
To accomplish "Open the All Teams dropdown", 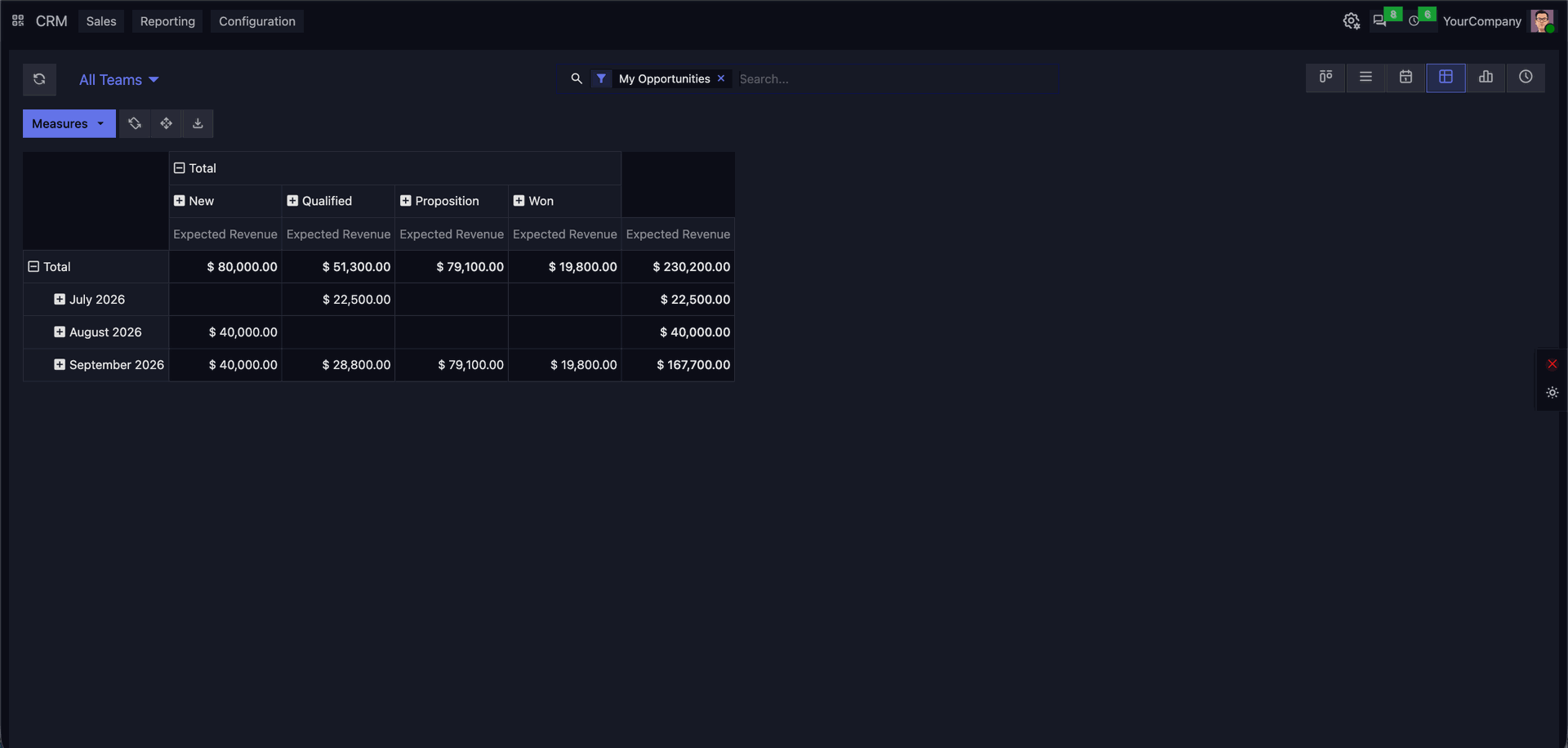I will click(x=119, y=79).
